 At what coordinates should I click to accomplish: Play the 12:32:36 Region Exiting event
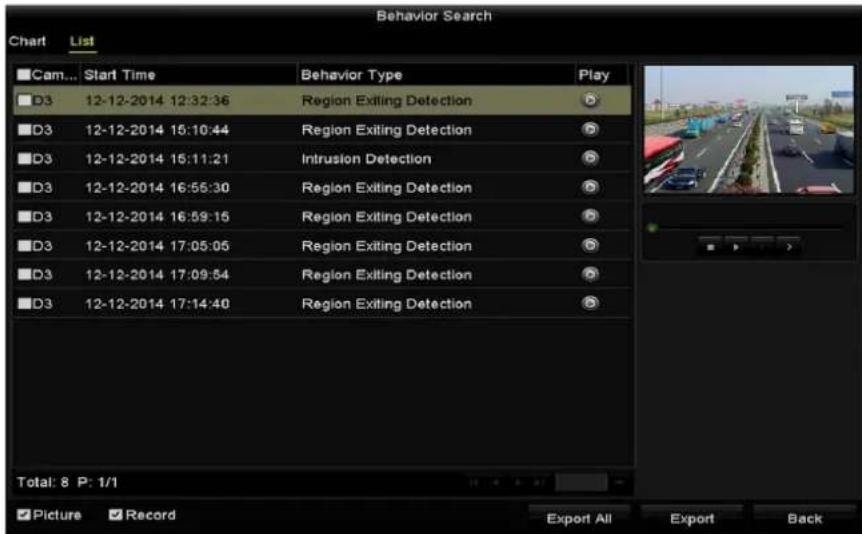coord(590,100)
